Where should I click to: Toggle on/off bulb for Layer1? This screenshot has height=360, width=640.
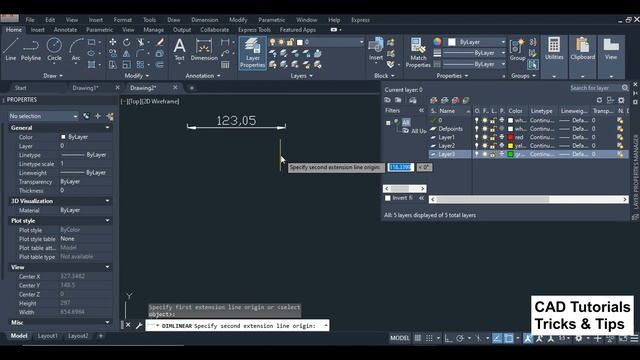[476, 137]
